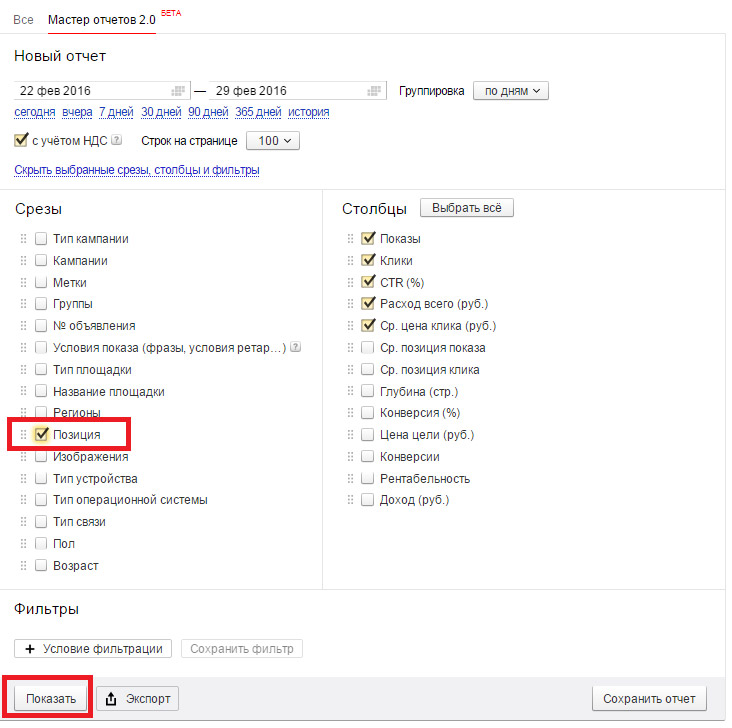The height and width of the screenshot is (728, 732).
Task: Click the plus icon in Условие фильтрации
Action: tap(30, 649)
